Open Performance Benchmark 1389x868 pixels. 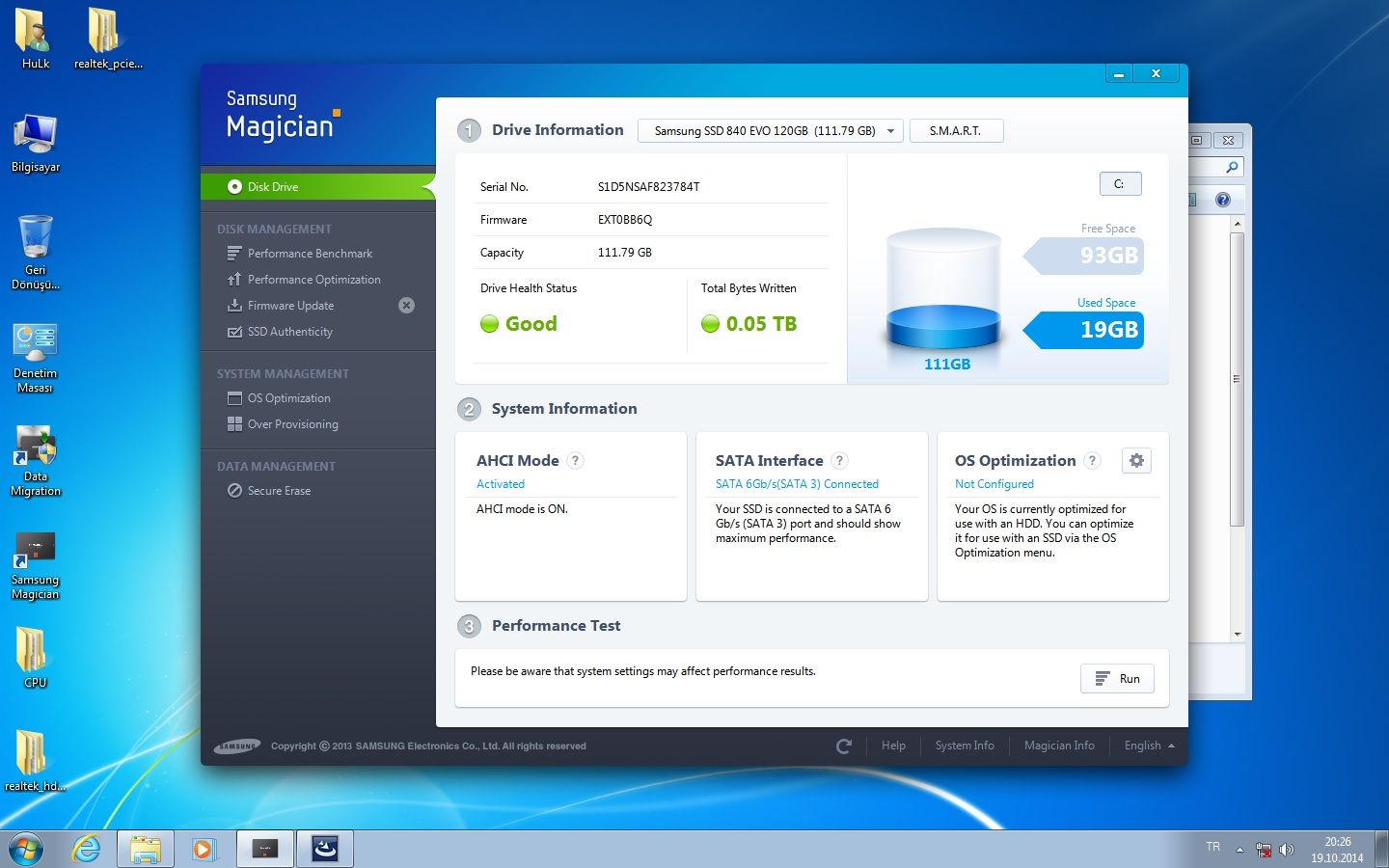310,254
